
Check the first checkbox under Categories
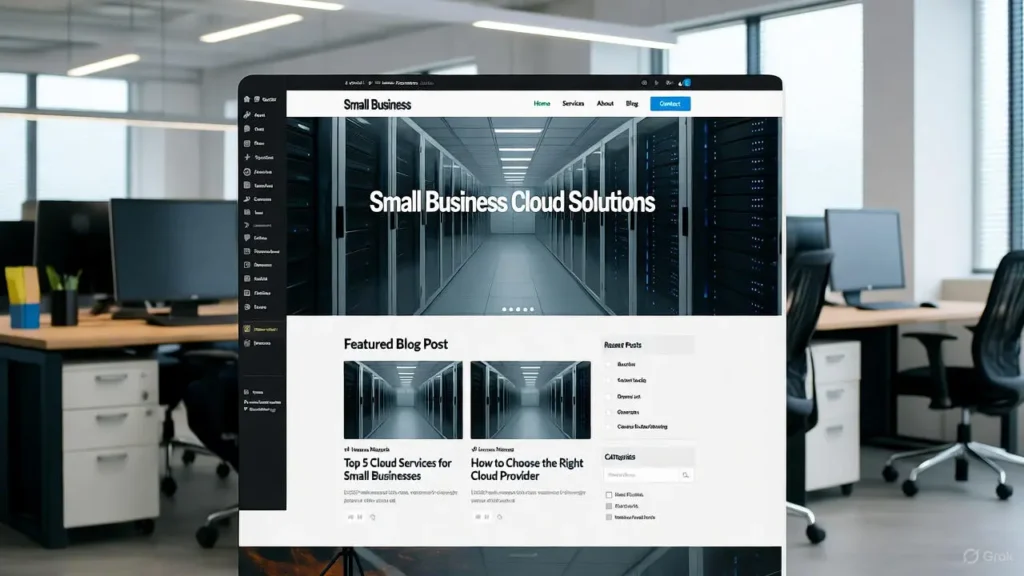point(608,494)
